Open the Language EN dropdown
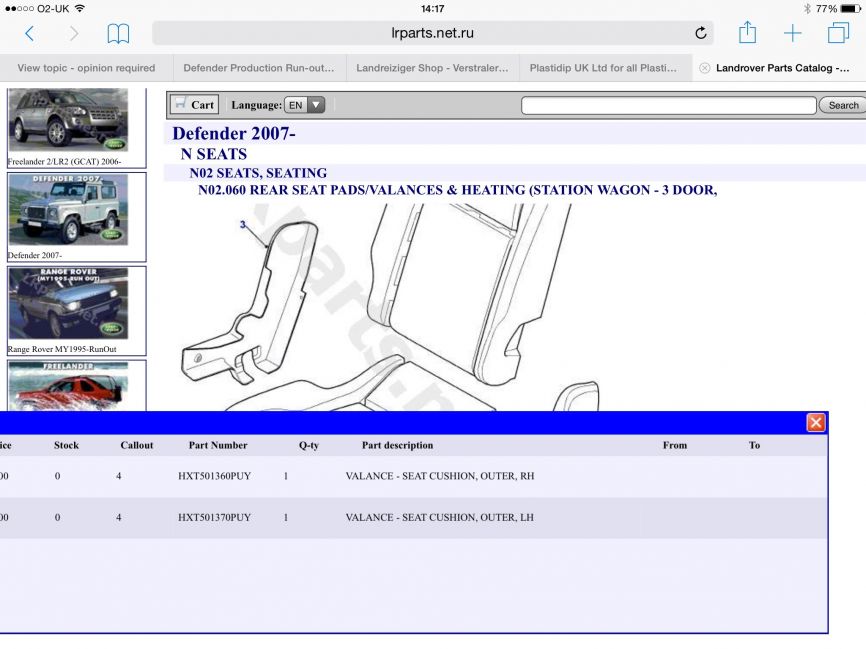The height and width of the screenshot is (649, 866). tap(304, 105)
